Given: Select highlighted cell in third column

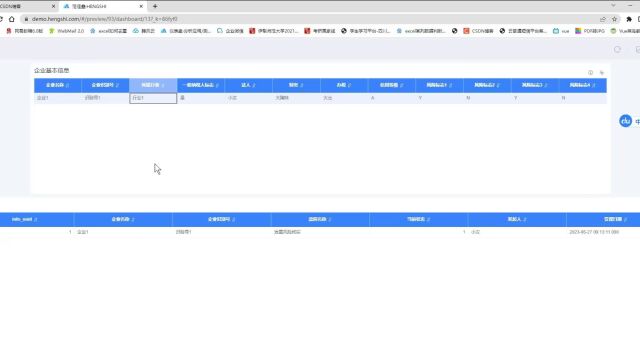Looking at the screenshot, I should (x=153, y=98).
